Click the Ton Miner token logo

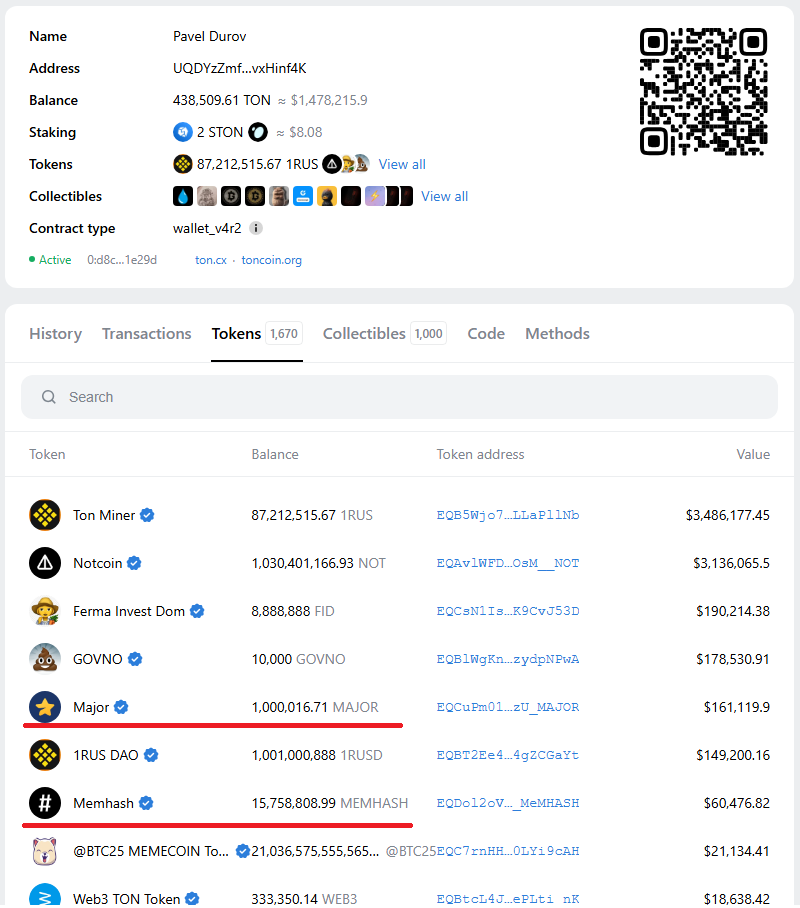click(x=45, y=515)
